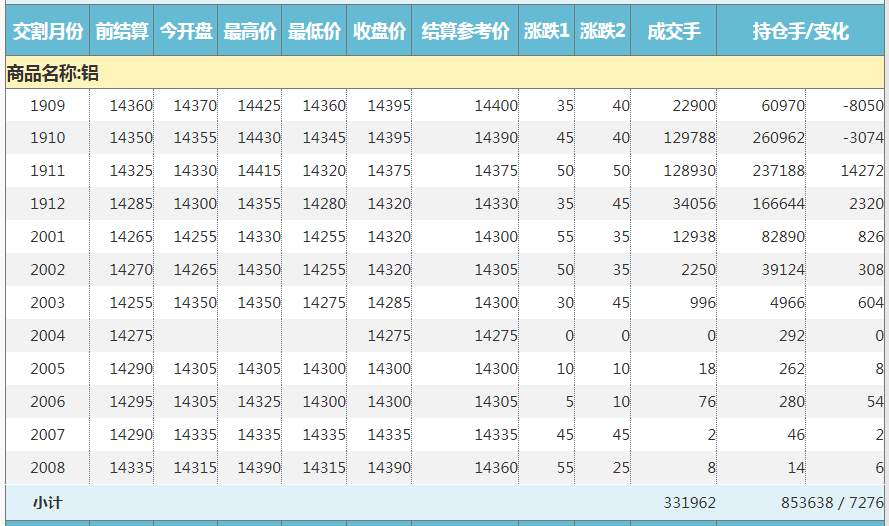Click volume value 129788 in 1910 row
This screenshot has height=526, width=889.
[689, 138]
